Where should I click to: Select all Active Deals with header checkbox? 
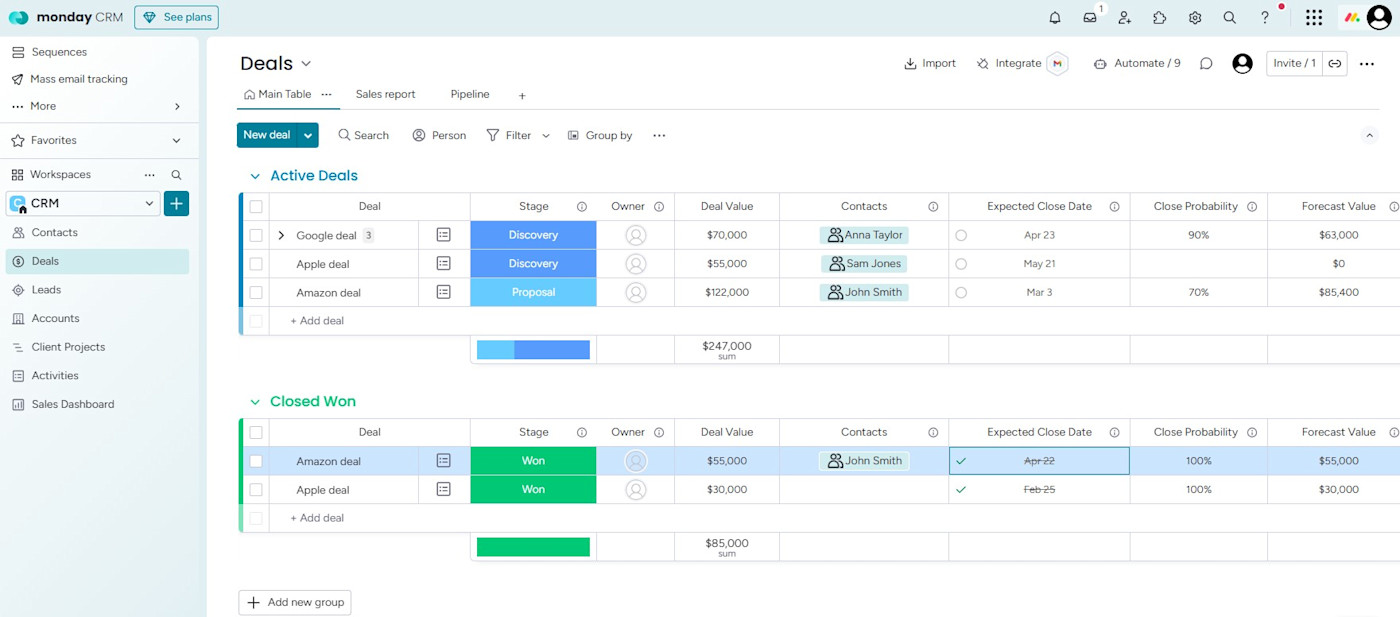point(256,207)
